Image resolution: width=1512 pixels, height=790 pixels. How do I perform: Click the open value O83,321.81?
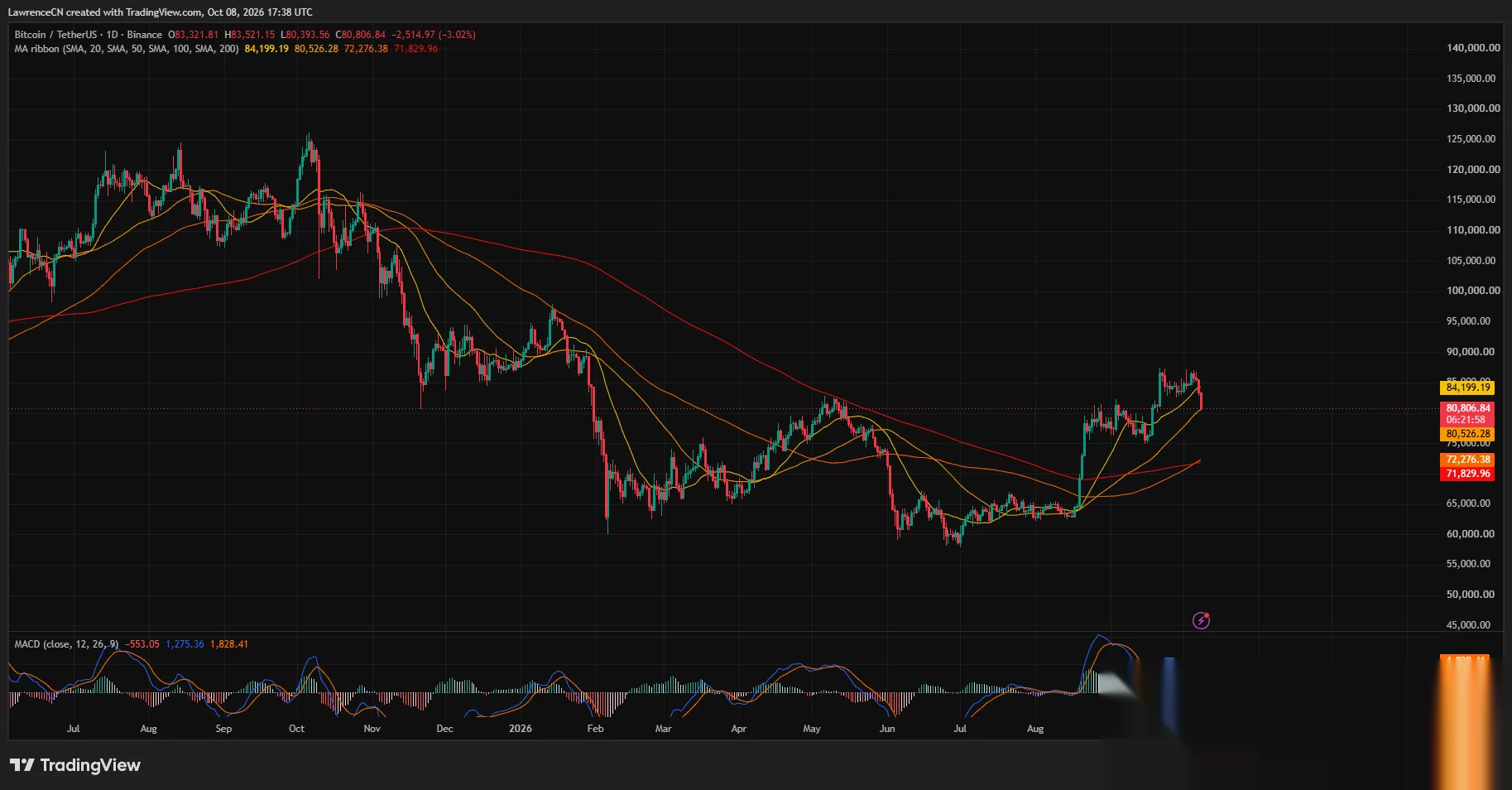point(194,35)
